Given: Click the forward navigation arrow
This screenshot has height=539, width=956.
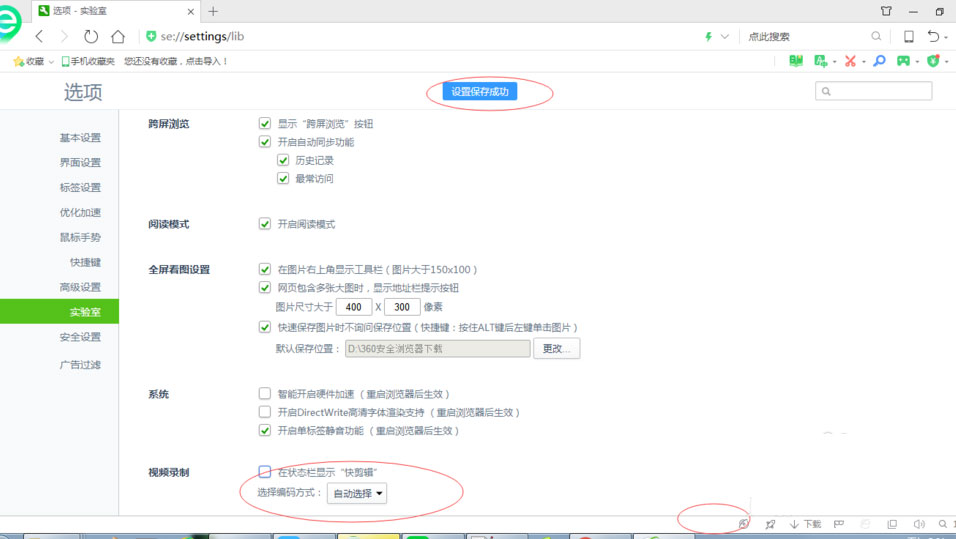Looking at the screenshot, I should click(65, 37).
